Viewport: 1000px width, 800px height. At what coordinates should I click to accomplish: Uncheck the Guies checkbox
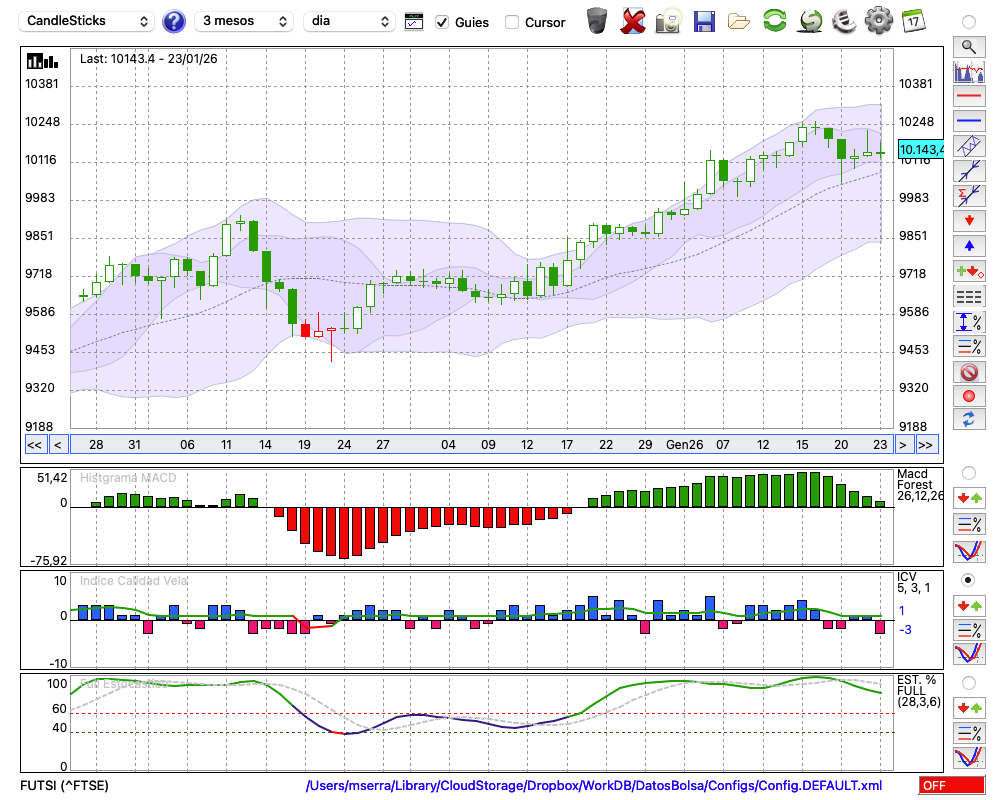pyautogui.click(x=443, y=22)
